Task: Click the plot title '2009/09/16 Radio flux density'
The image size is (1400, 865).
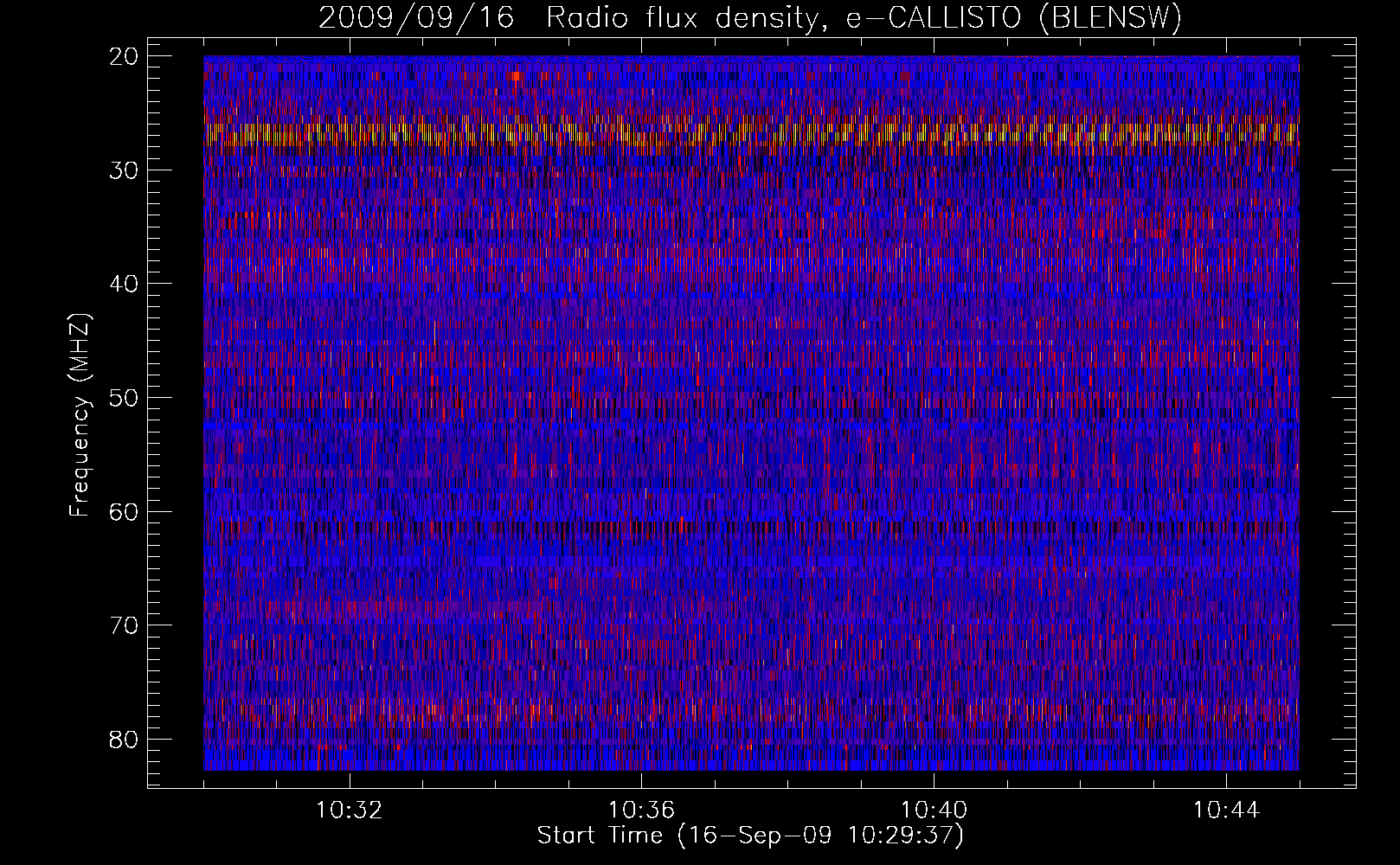Action: click(x=749, y=17)
